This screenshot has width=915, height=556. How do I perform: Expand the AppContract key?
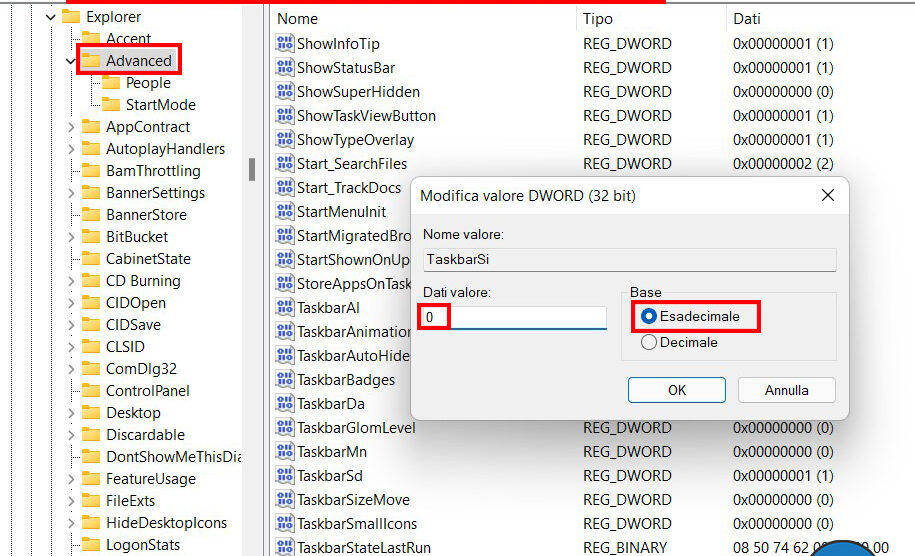[x=71, y=127]
